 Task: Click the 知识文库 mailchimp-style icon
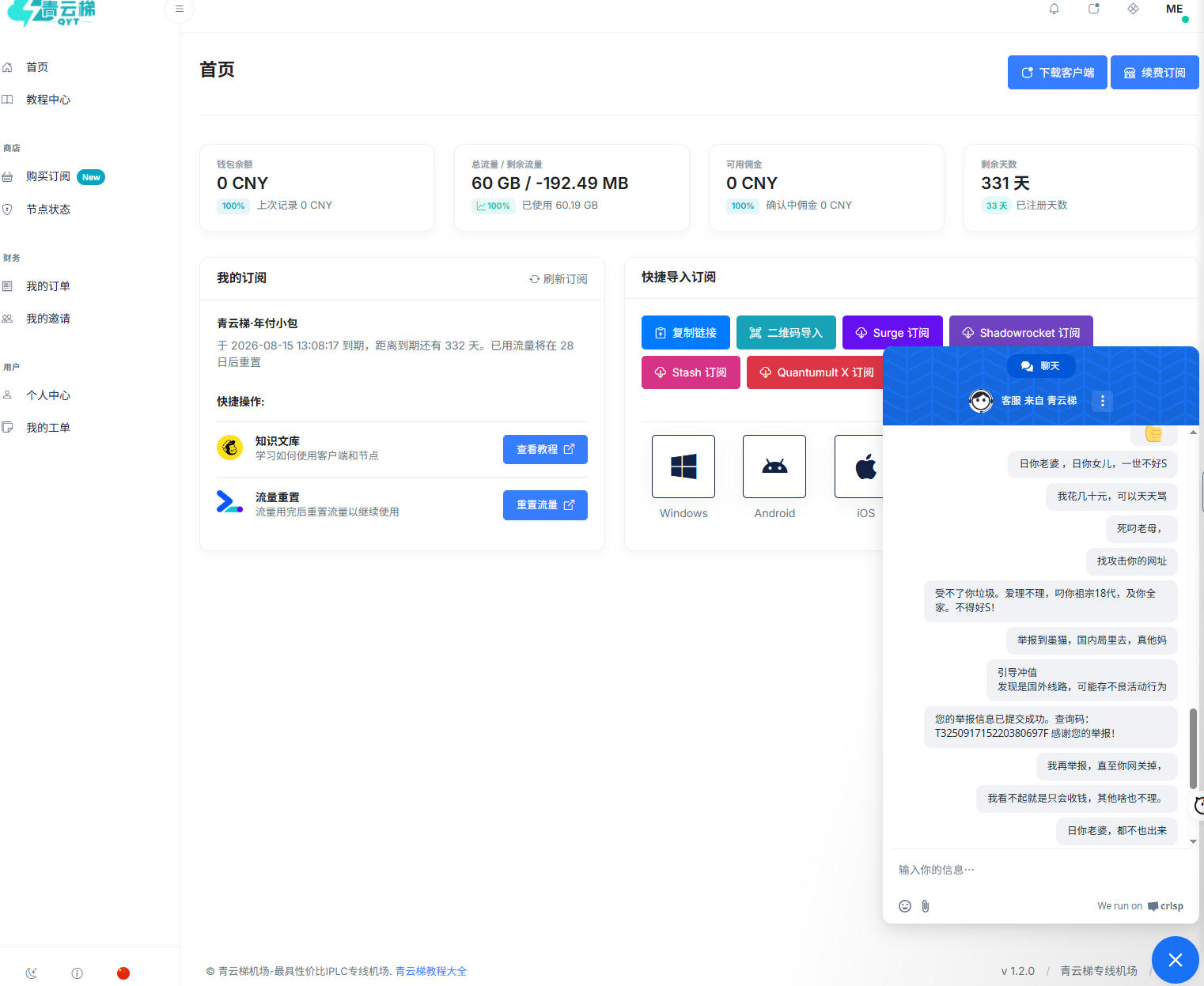pos(230,448)
